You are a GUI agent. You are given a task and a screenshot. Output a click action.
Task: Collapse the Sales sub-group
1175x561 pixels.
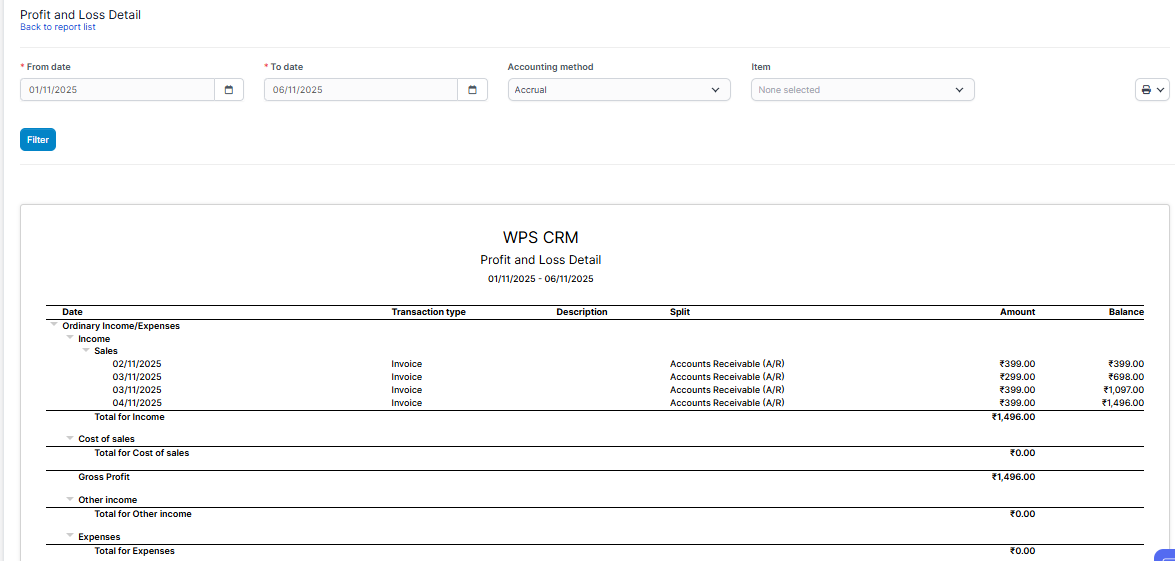pyautogui.click(x=86, y=351)
